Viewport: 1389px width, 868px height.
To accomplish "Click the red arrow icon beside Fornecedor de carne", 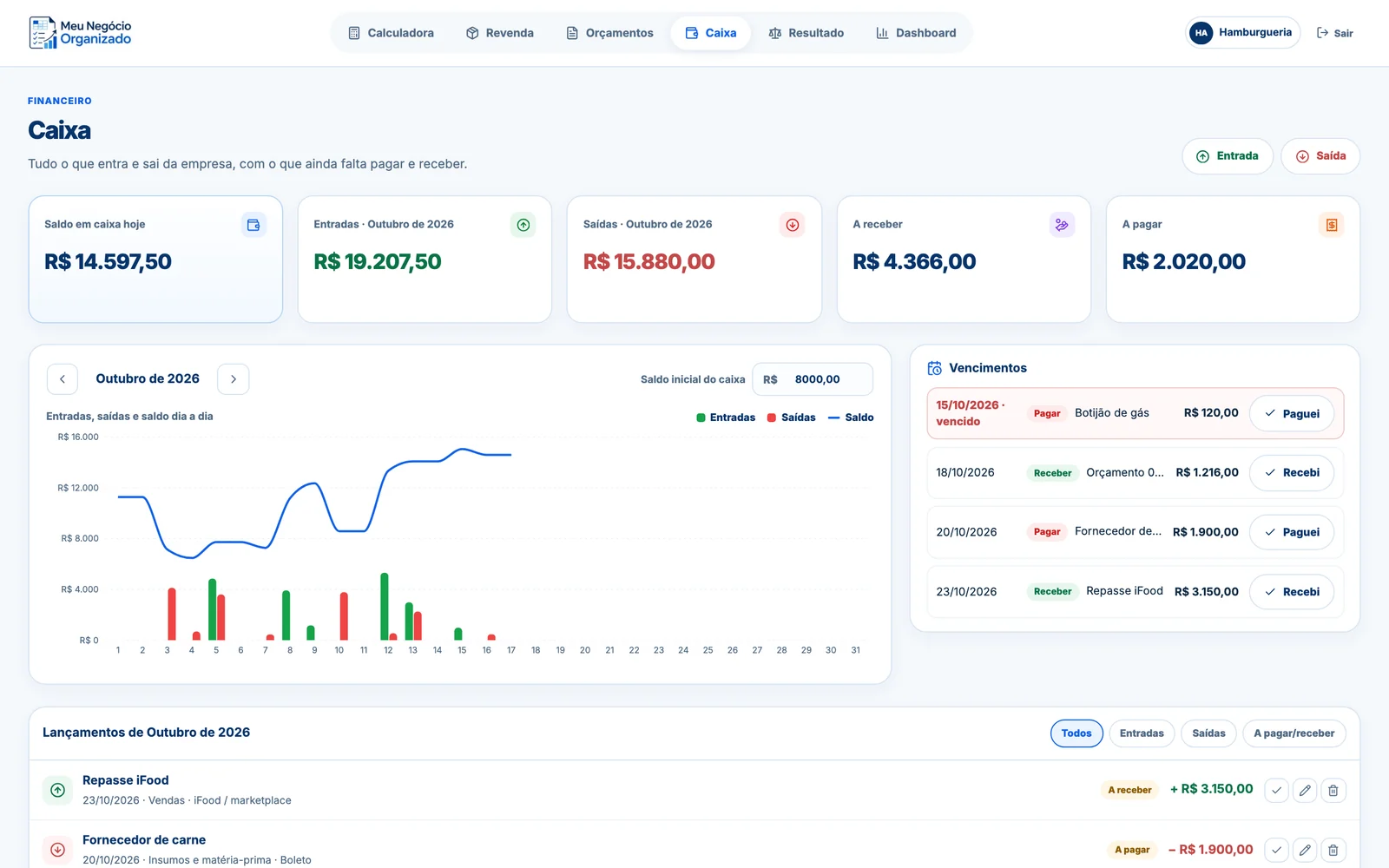I will (x=58, y=850).
